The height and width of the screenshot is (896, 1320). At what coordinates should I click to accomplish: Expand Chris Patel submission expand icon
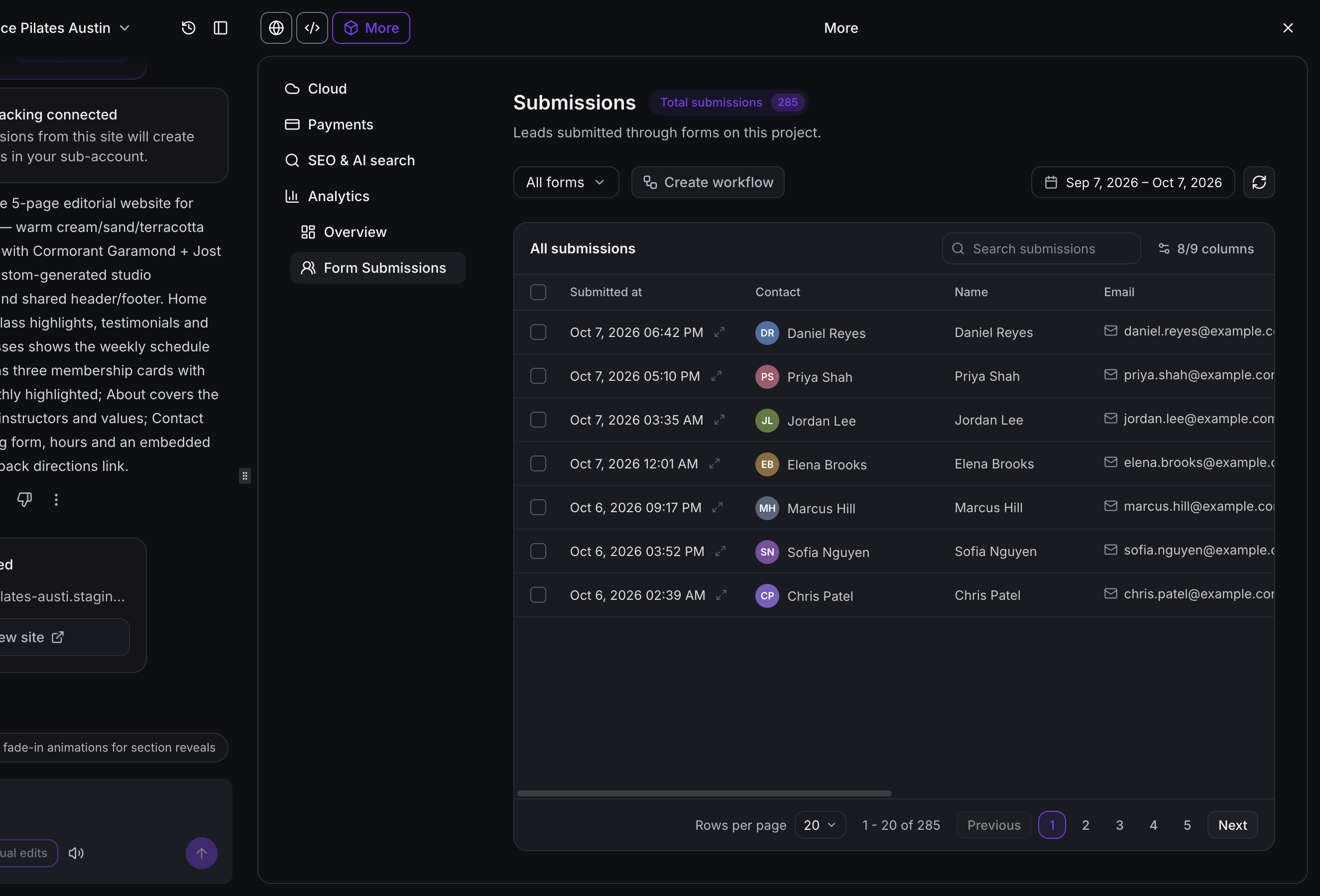(721, 595)
